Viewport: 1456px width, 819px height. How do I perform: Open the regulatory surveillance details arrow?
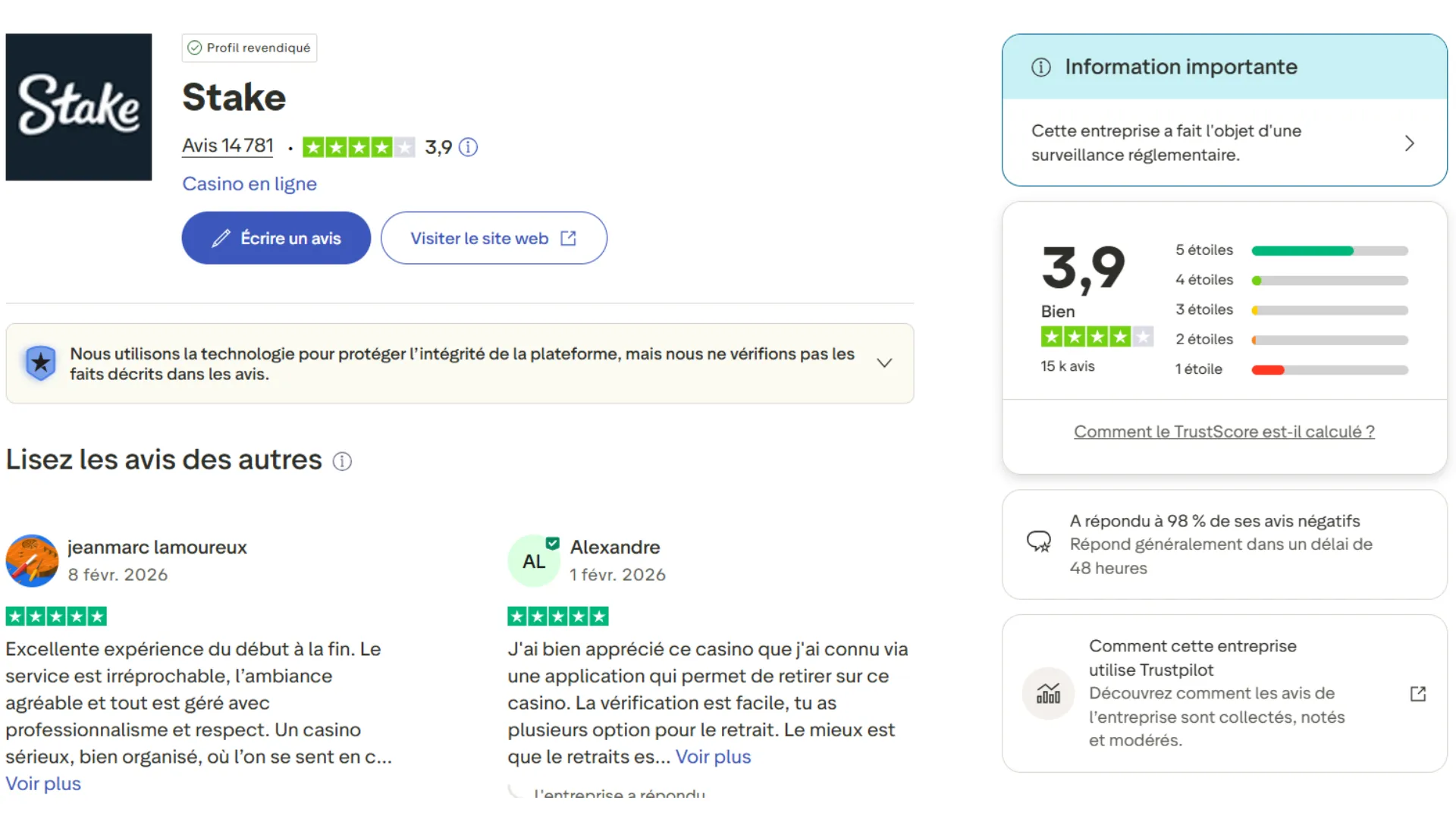(x=1409, y=143)
